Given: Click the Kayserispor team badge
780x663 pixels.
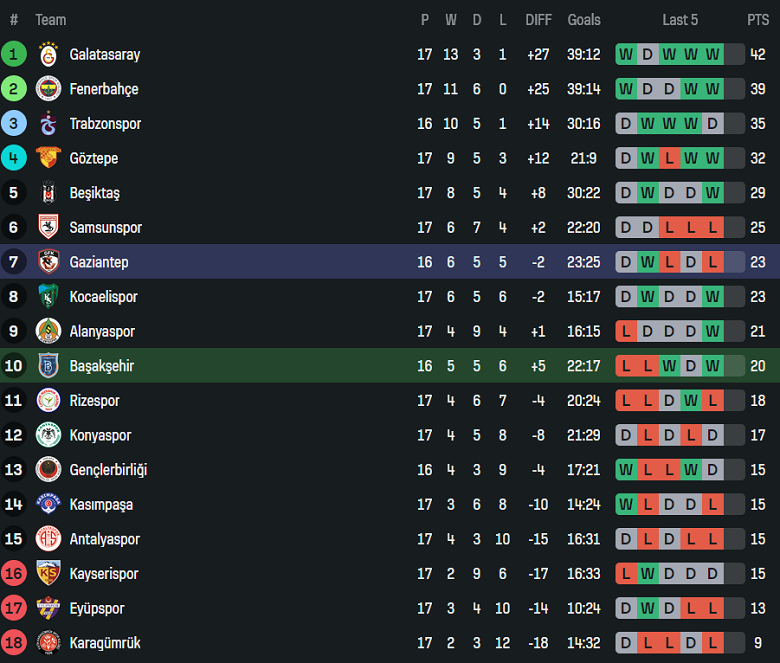Looking at the screenshot, I should (x=48, y=574).
